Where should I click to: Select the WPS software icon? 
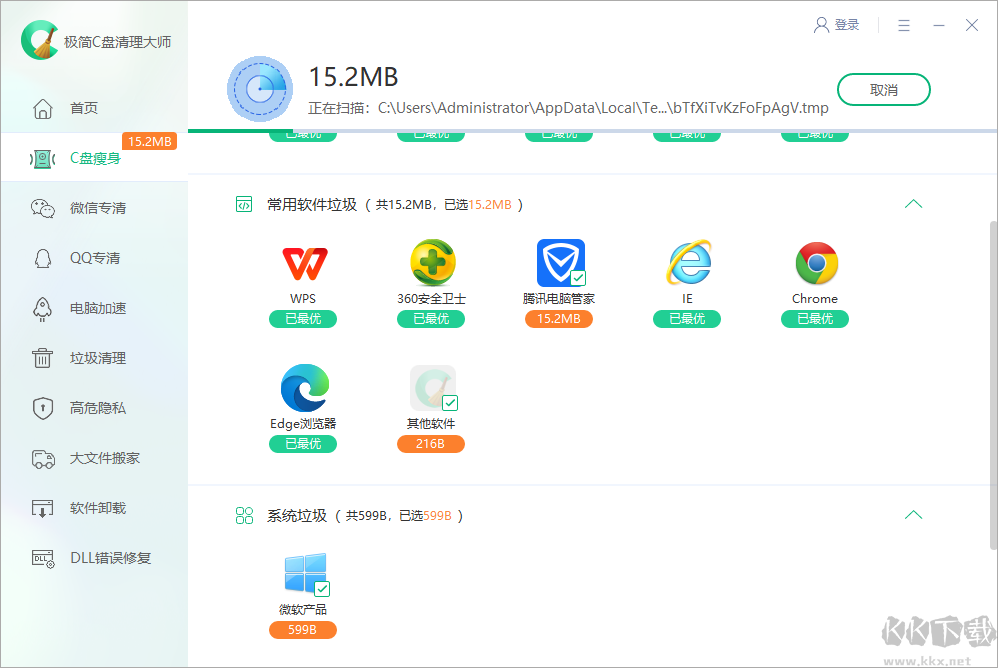click(x=303, y=263)
